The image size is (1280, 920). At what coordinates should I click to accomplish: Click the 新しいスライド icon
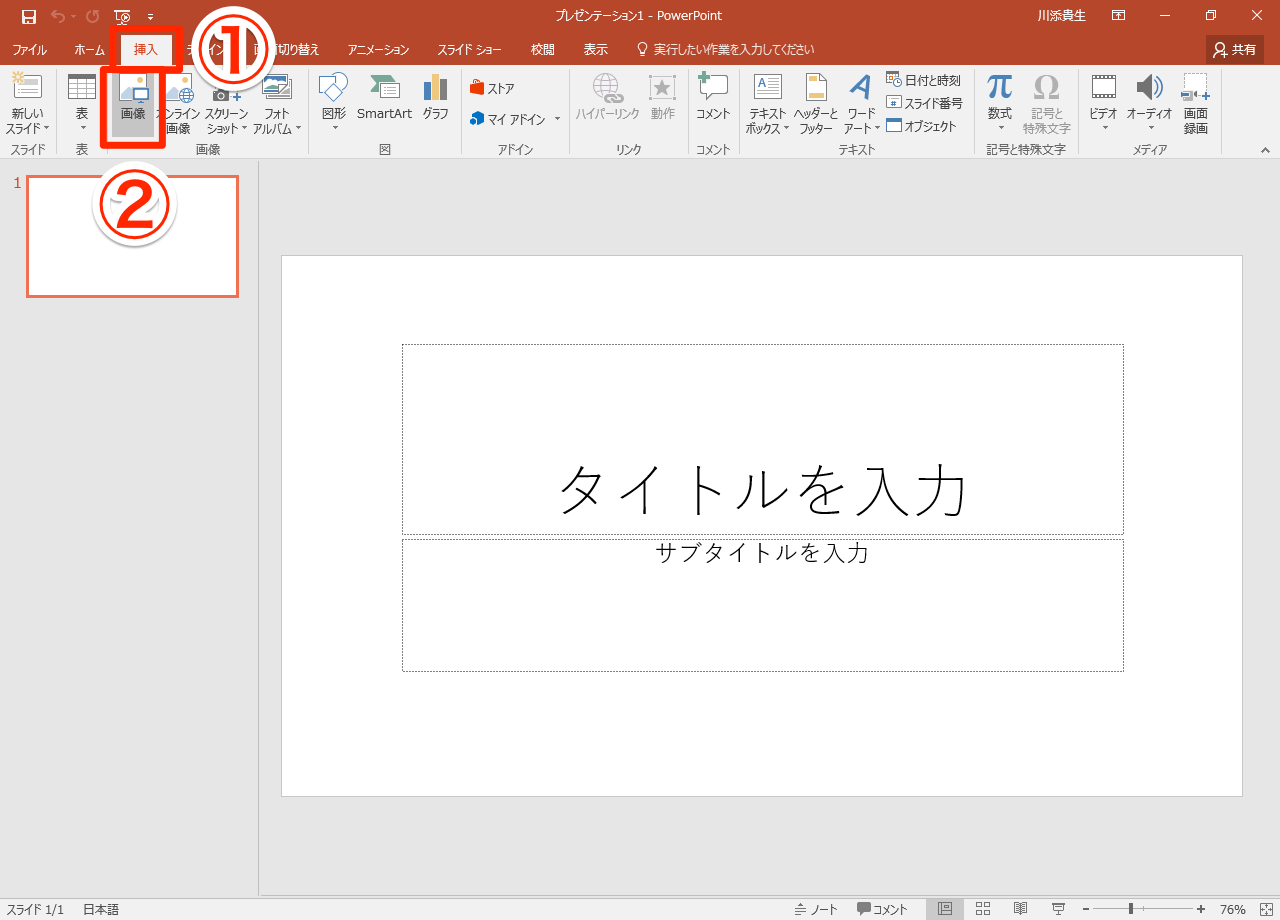point(28,87)
